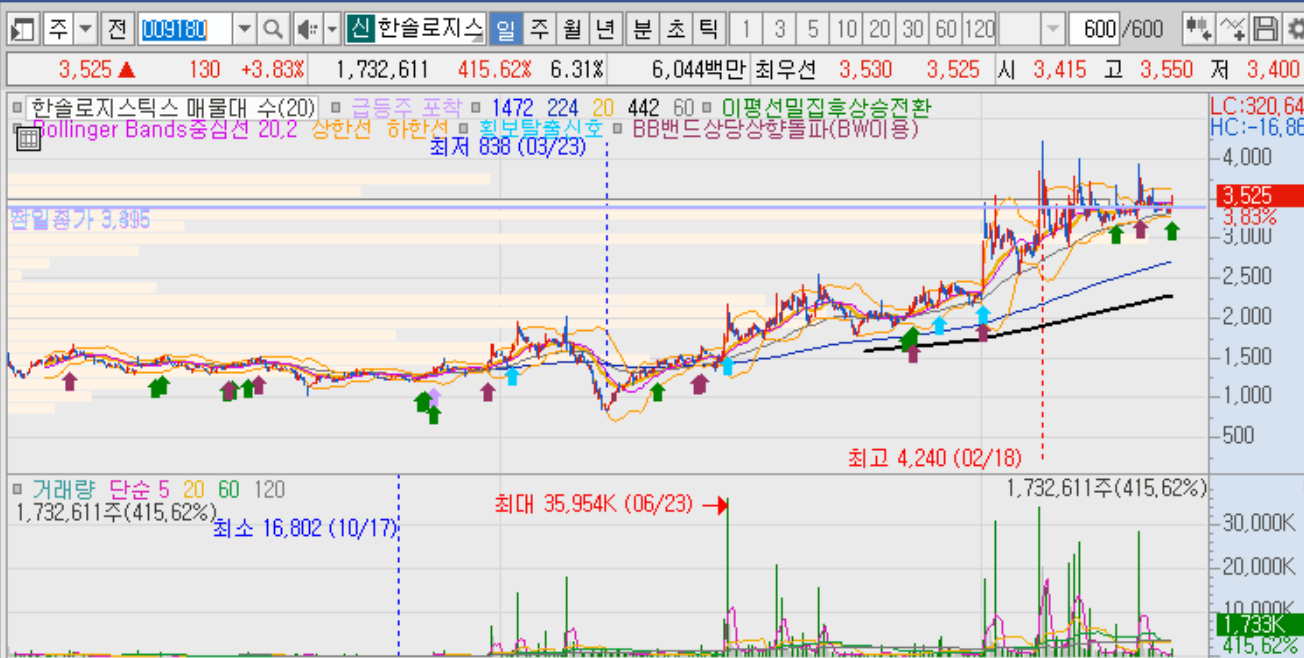Toggle the moving average 1472 indicator square
Screen dimensions: 1304x658
[477, 105]
